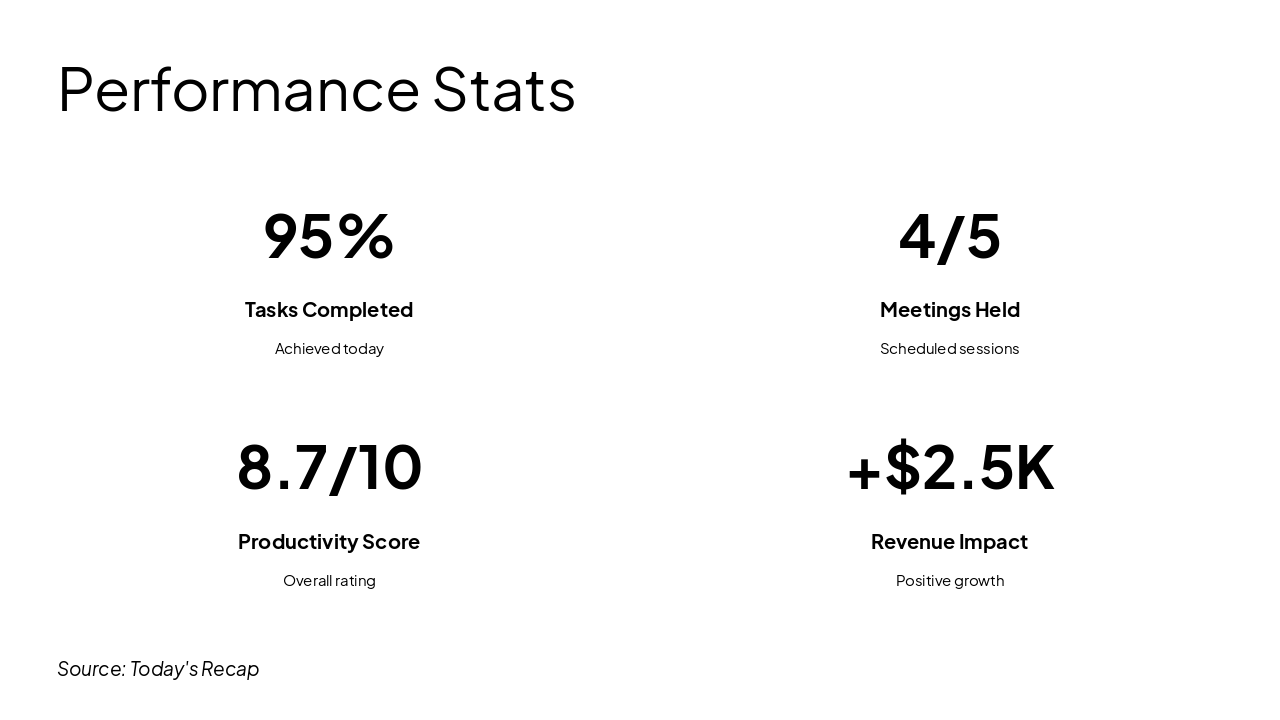Image resolution: width=1280 pixels, height=720 pixels.
Task: Click the "Productivity Score" label
Action: pyautogui.click(x=329, y=542)
